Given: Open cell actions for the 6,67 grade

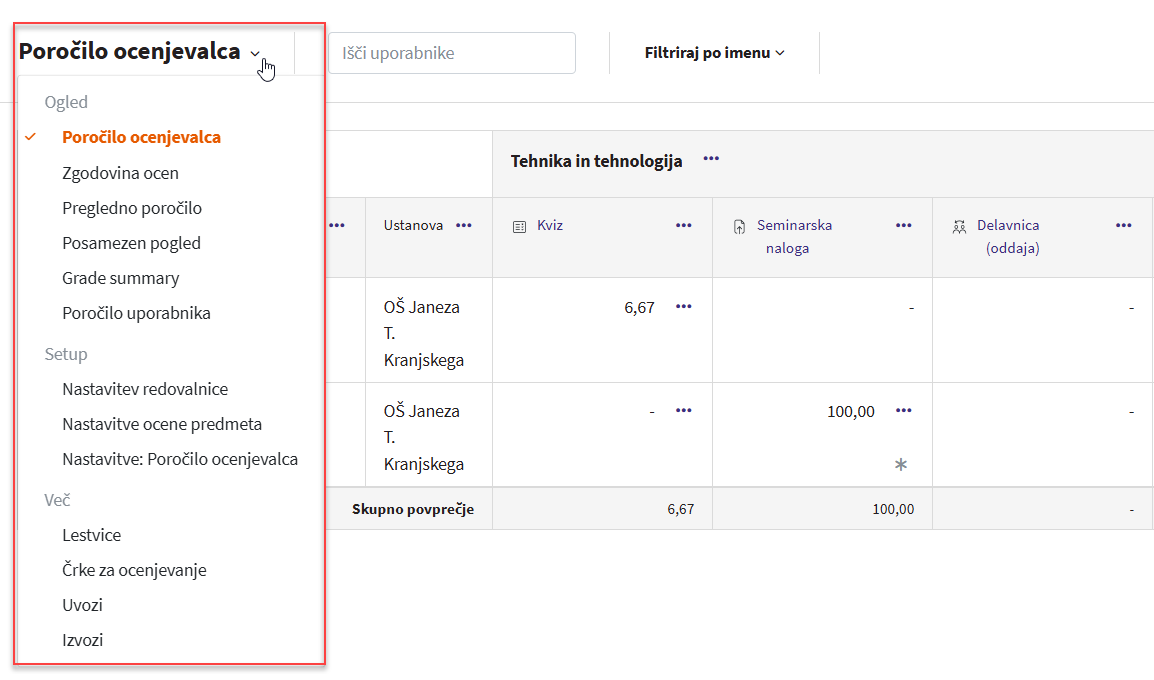Looking at the screenshot, I should (684, 306).
